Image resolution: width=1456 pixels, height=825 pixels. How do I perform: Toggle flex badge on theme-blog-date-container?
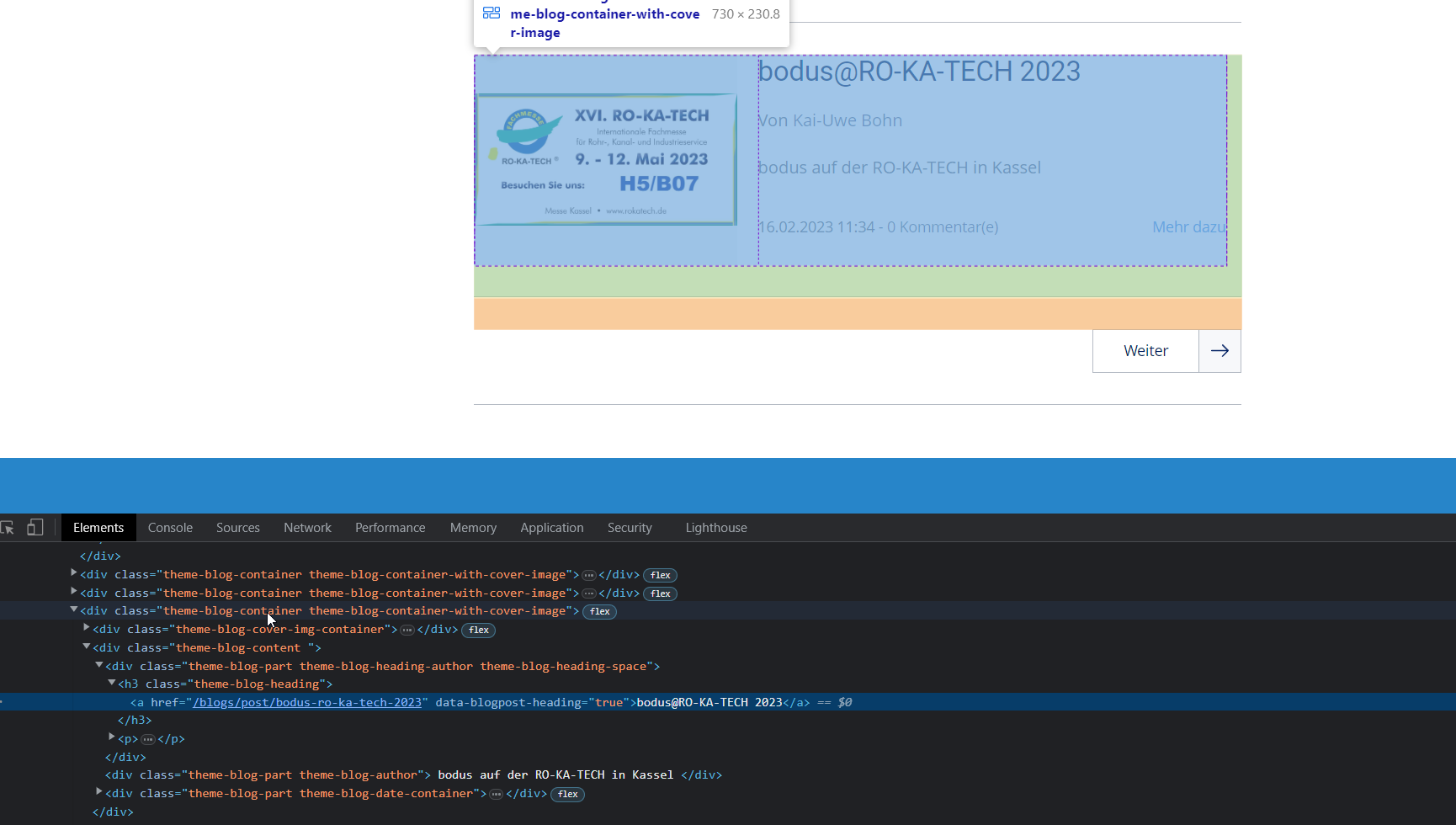[568, 794]
